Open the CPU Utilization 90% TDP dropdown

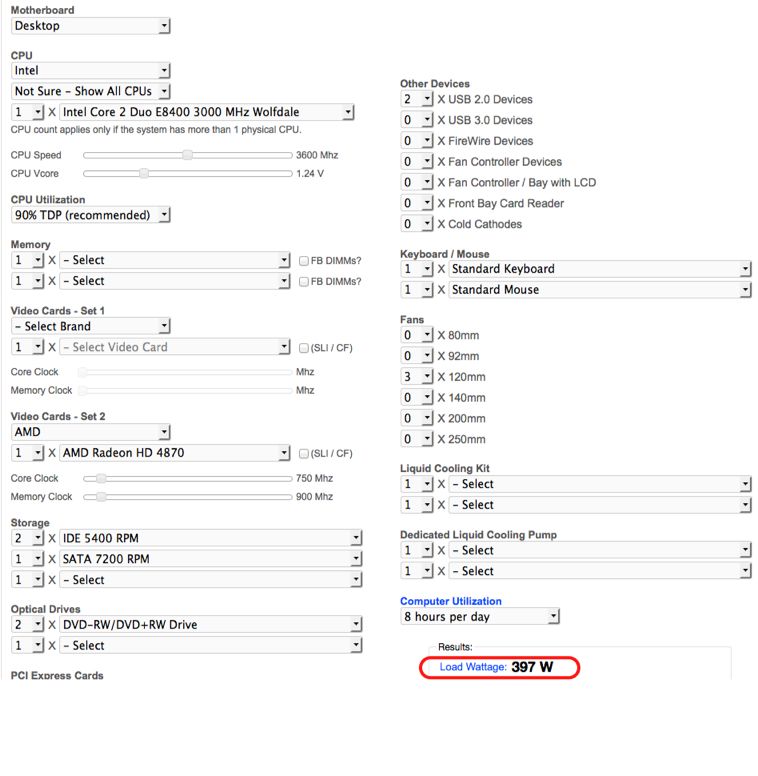click(x=91, y=215)
